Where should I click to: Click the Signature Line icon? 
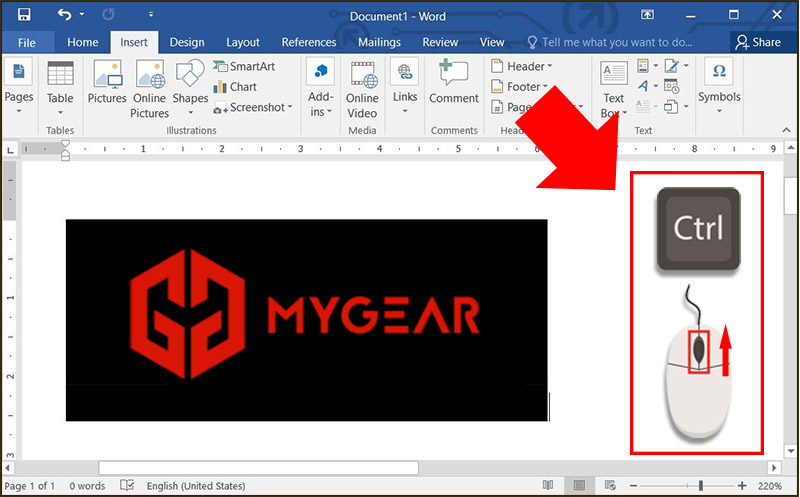(671, 65)
